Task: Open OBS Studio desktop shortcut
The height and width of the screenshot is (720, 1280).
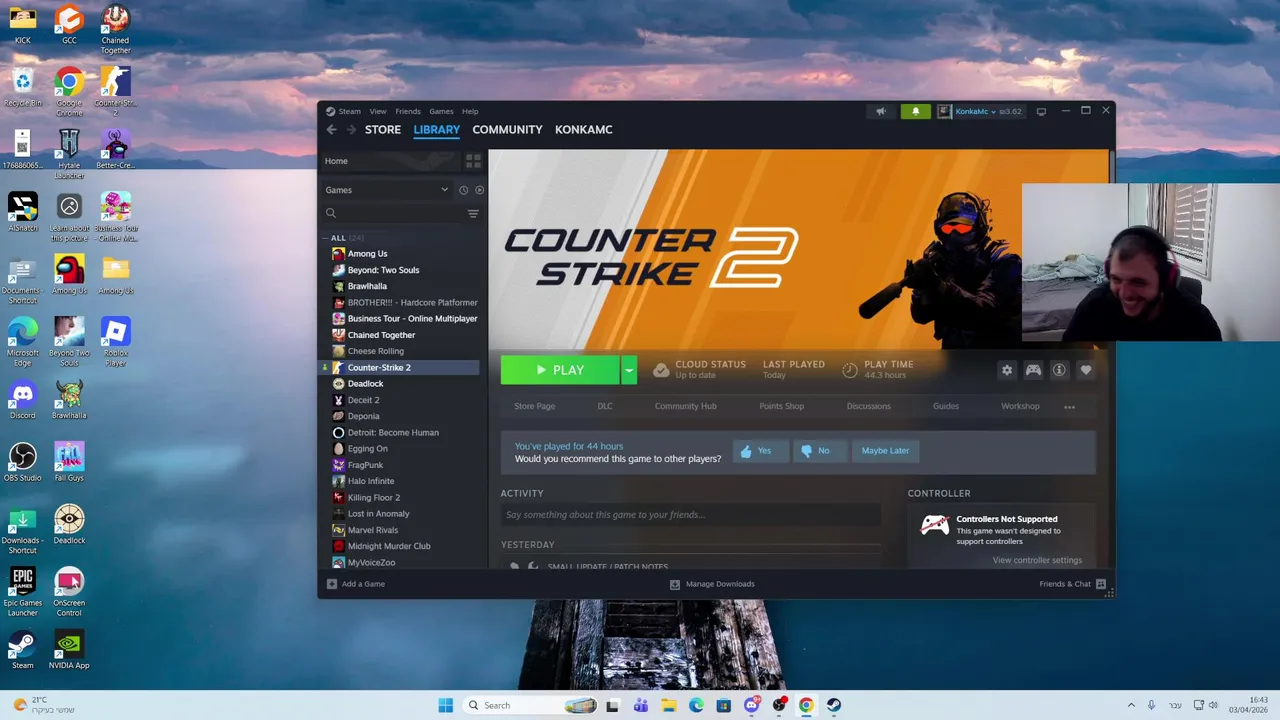Action: tap(22, 462)
